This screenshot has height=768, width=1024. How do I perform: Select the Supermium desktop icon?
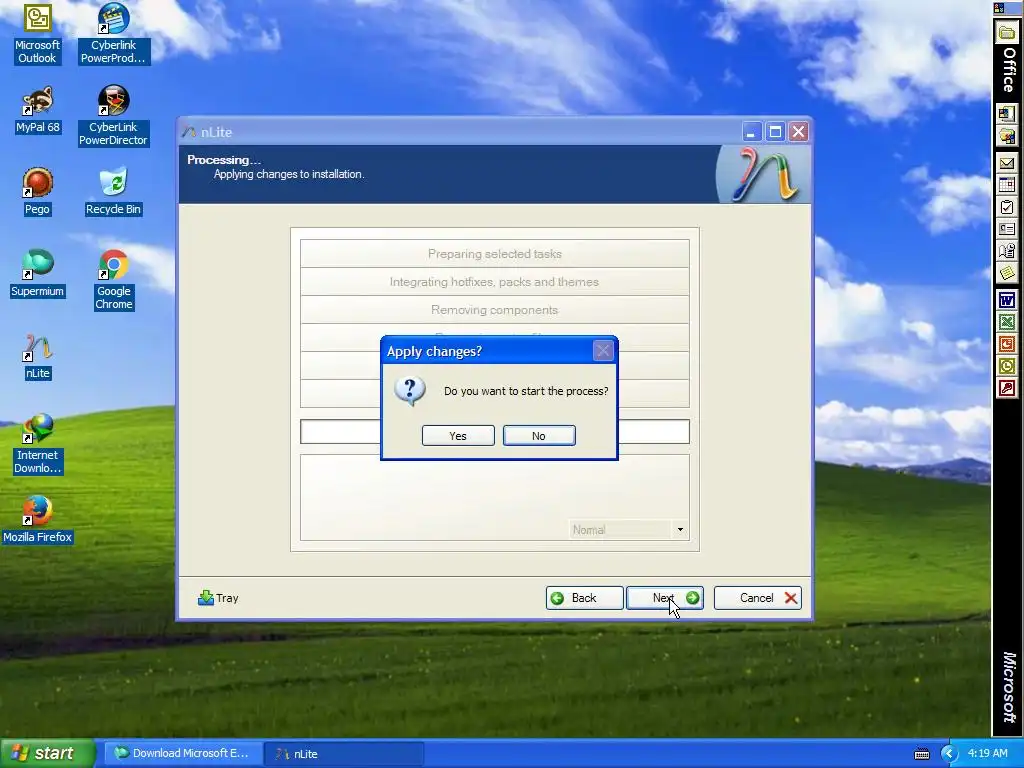pyautogui.click(x=37, y=274)
